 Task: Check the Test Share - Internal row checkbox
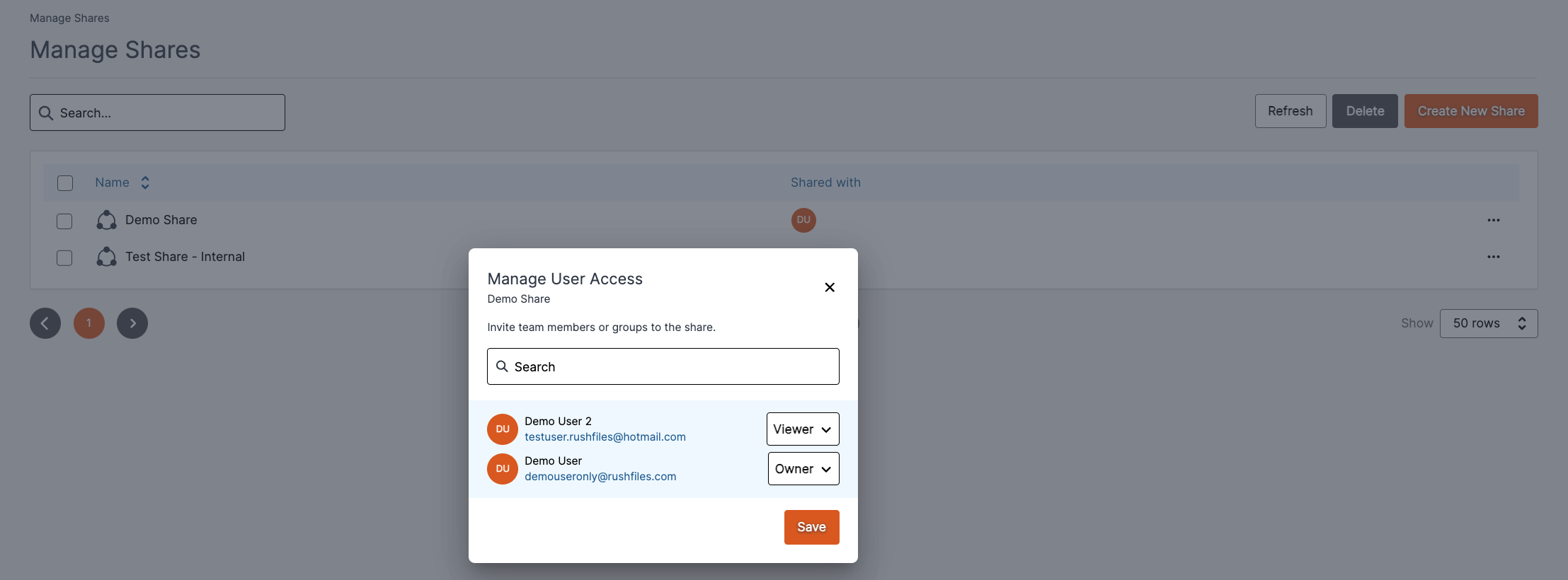tap(64, 258)
